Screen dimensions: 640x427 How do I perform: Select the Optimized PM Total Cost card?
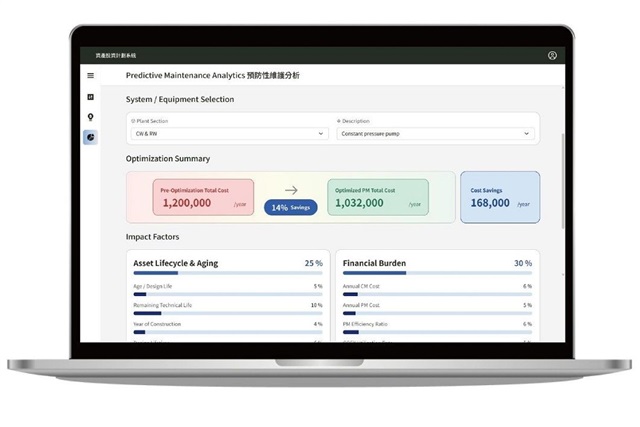[377, 197]
